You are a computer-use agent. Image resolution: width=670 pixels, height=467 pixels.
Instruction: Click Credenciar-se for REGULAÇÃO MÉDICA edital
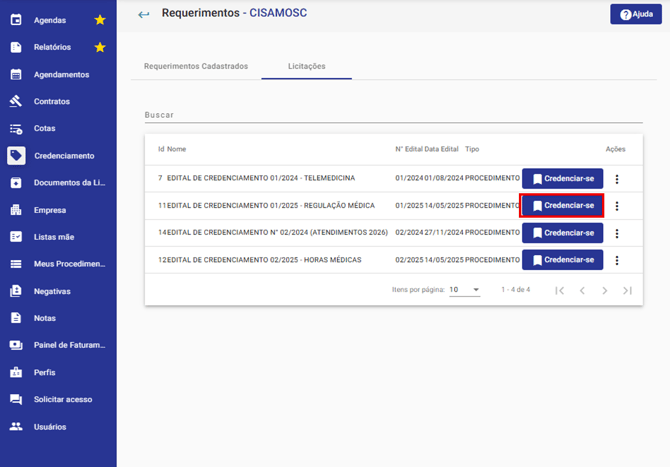[561, 206]
